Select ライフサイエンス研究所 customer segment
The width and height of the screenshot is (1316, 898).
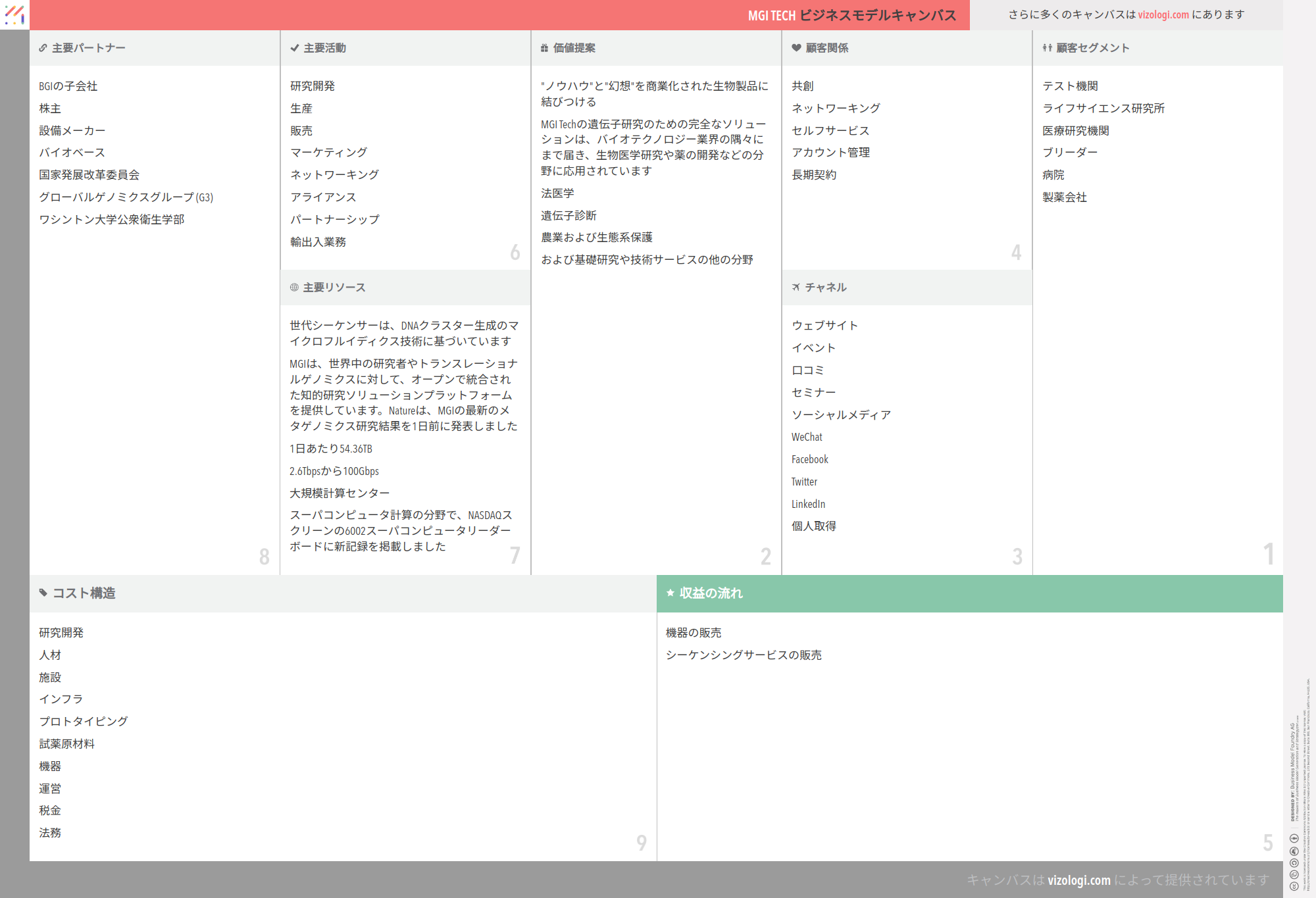[1103, 109]
